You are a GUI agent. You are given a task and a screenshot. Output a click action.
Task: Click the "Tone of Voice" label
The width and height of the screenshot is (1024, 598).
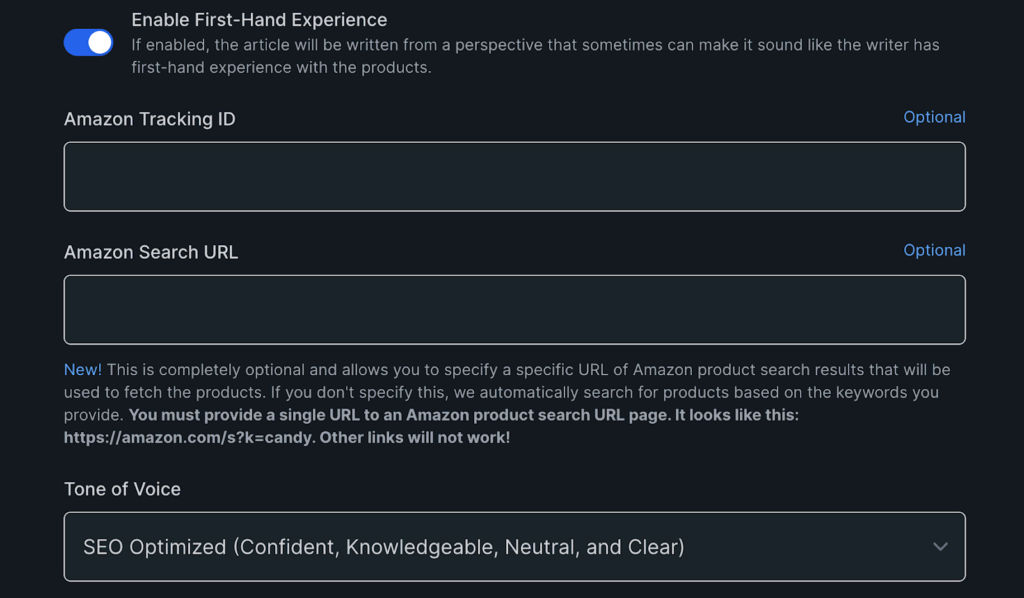click(122, 489)
